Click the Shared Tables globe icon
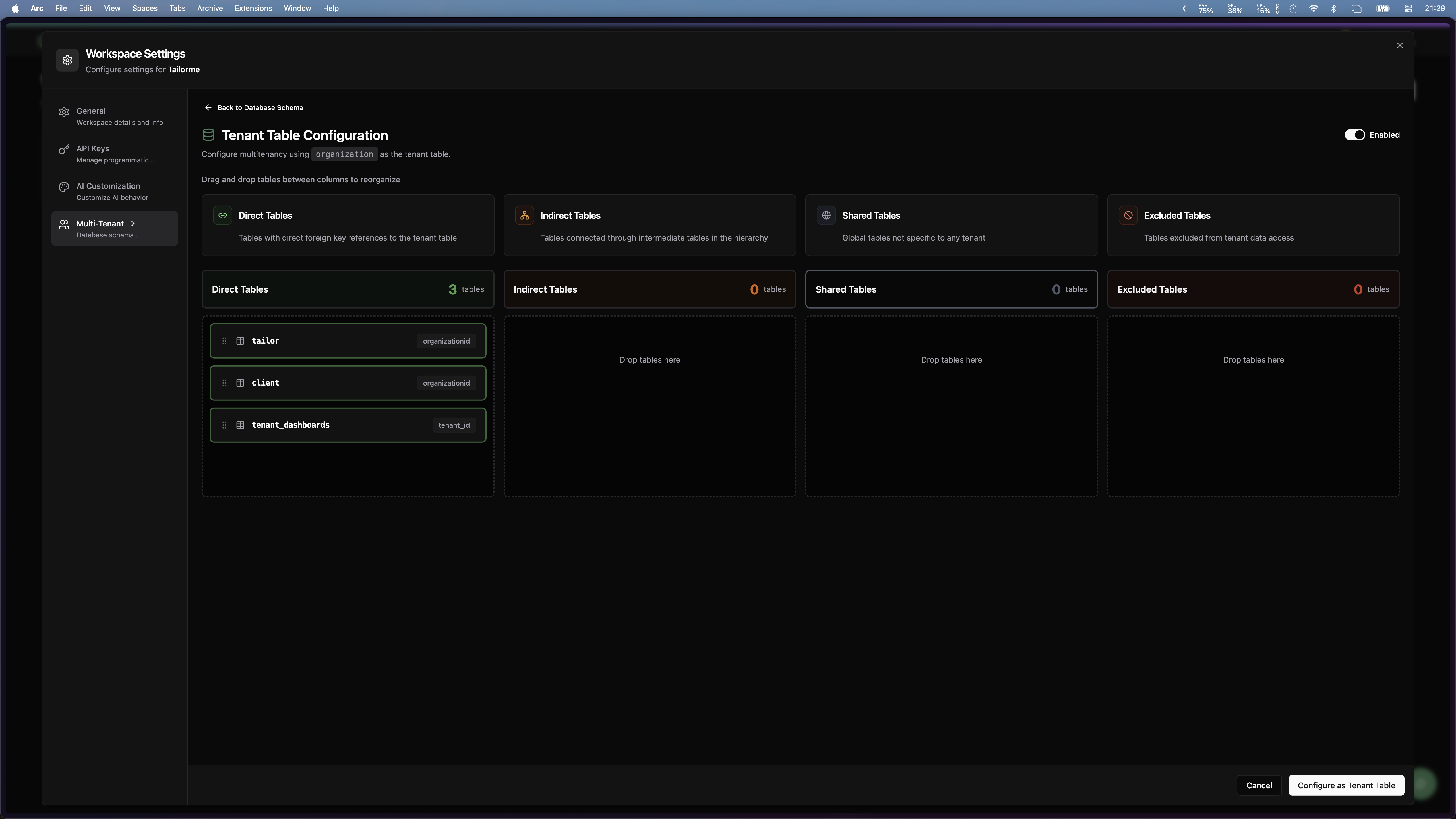The width and height of the screenshot is (1456, 819). click(x=826, y=215)
